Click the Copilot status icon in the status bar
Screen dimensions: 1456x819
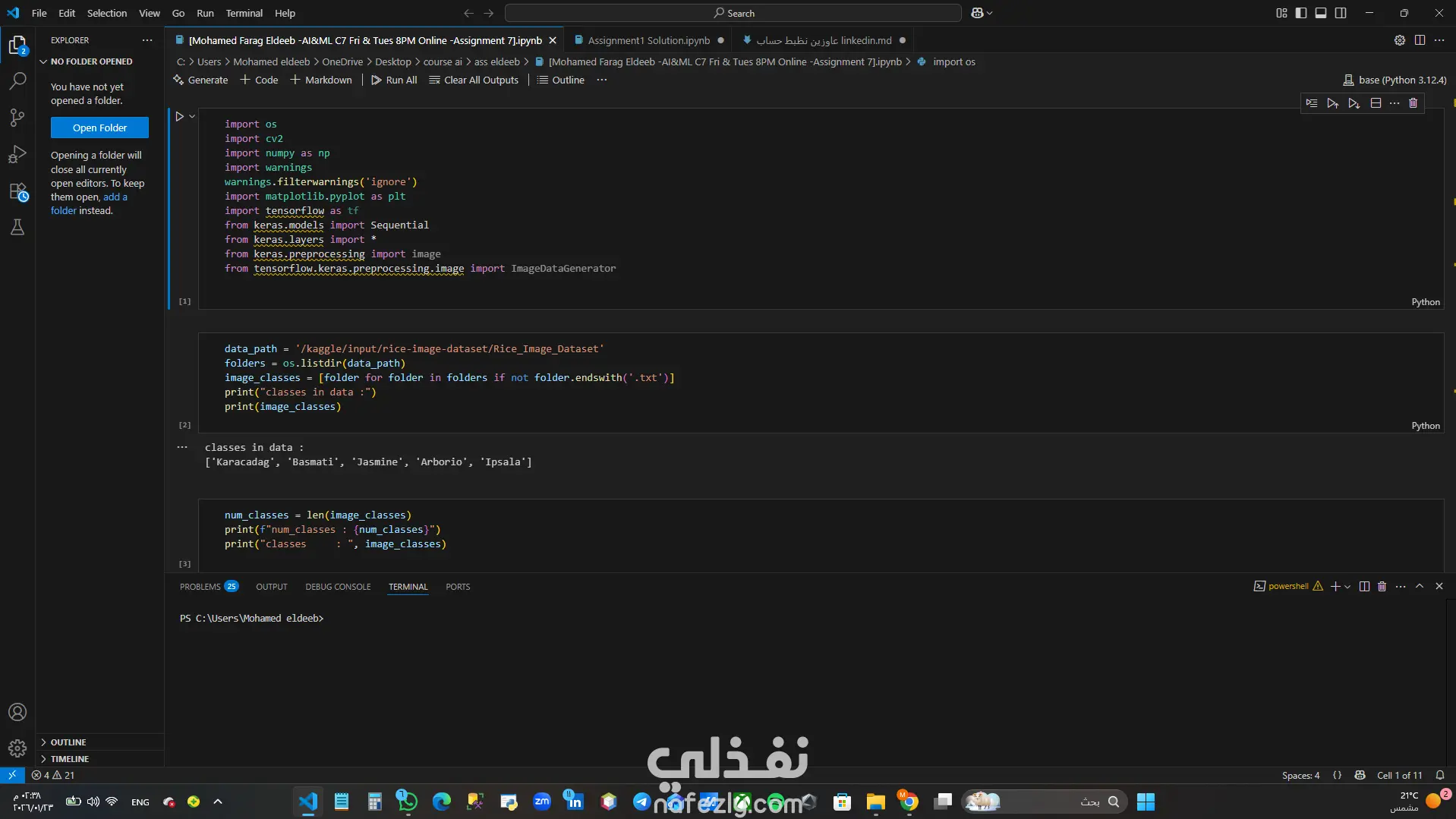click(x=1360, y=775)
